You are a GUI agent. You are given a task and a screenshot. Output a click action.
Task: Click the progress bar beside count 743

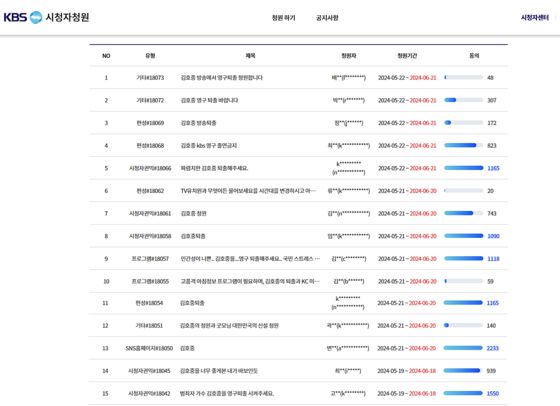[x=464, y=213]
